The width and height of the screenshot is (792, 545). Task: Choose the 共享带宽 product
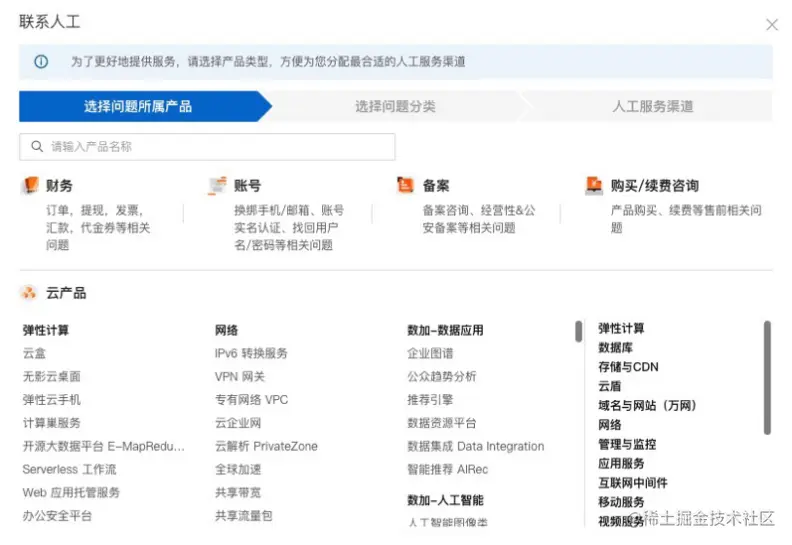[x=238, y=492]
